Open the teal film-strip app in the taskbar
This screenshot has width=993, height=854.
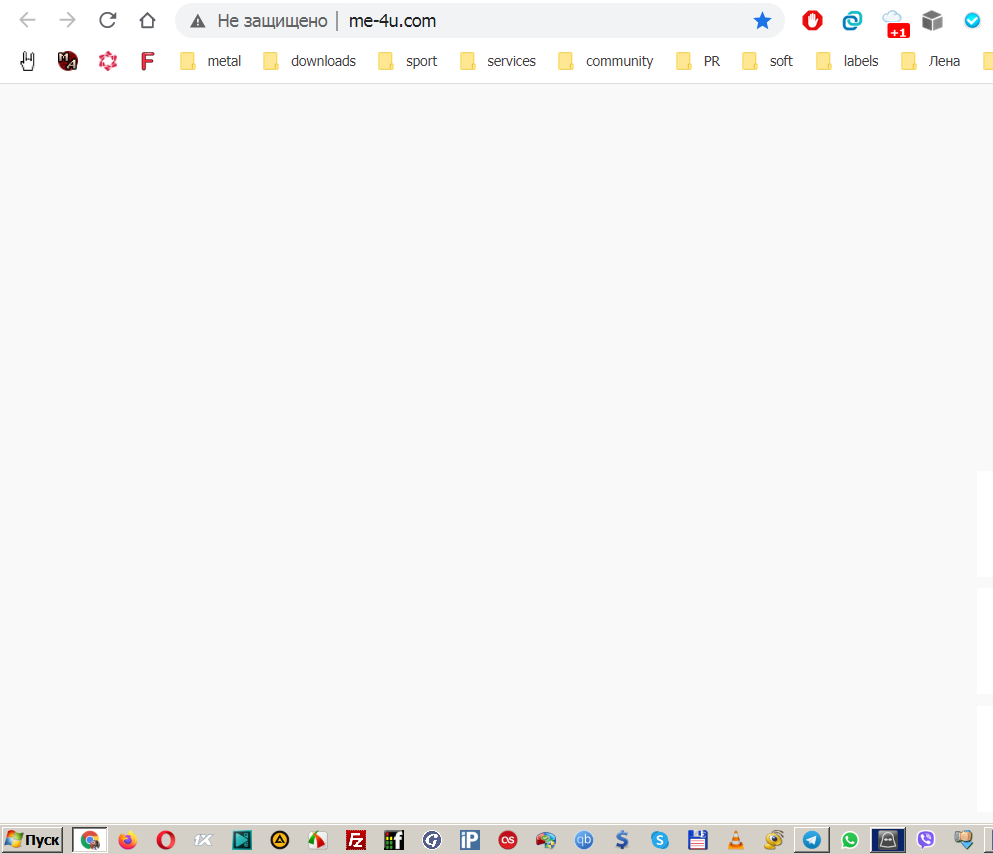point(242,840)
